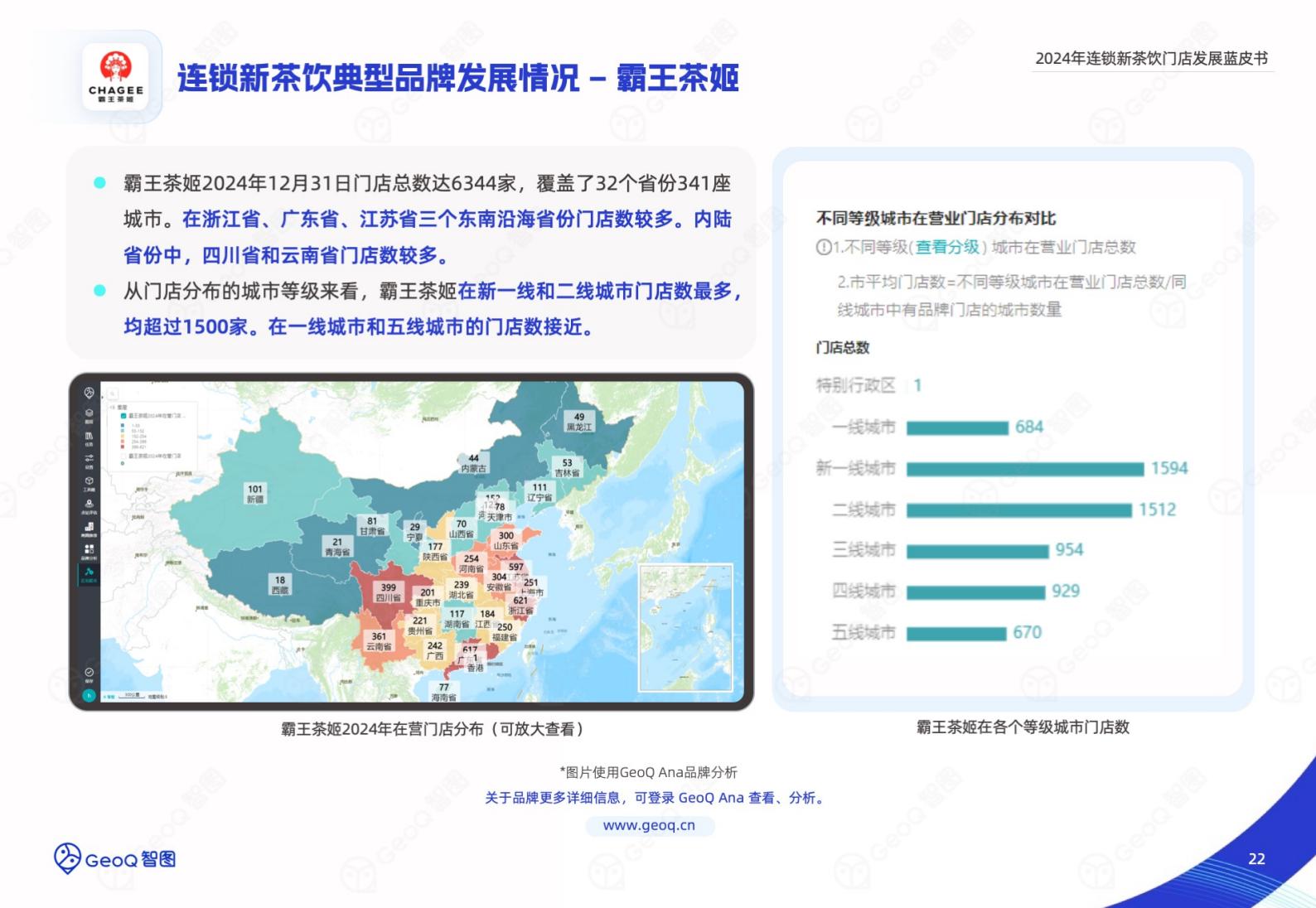The image size is (1316, 908).
Task: Select the 242 广西 map label
Action: click(x=434, y=650)
